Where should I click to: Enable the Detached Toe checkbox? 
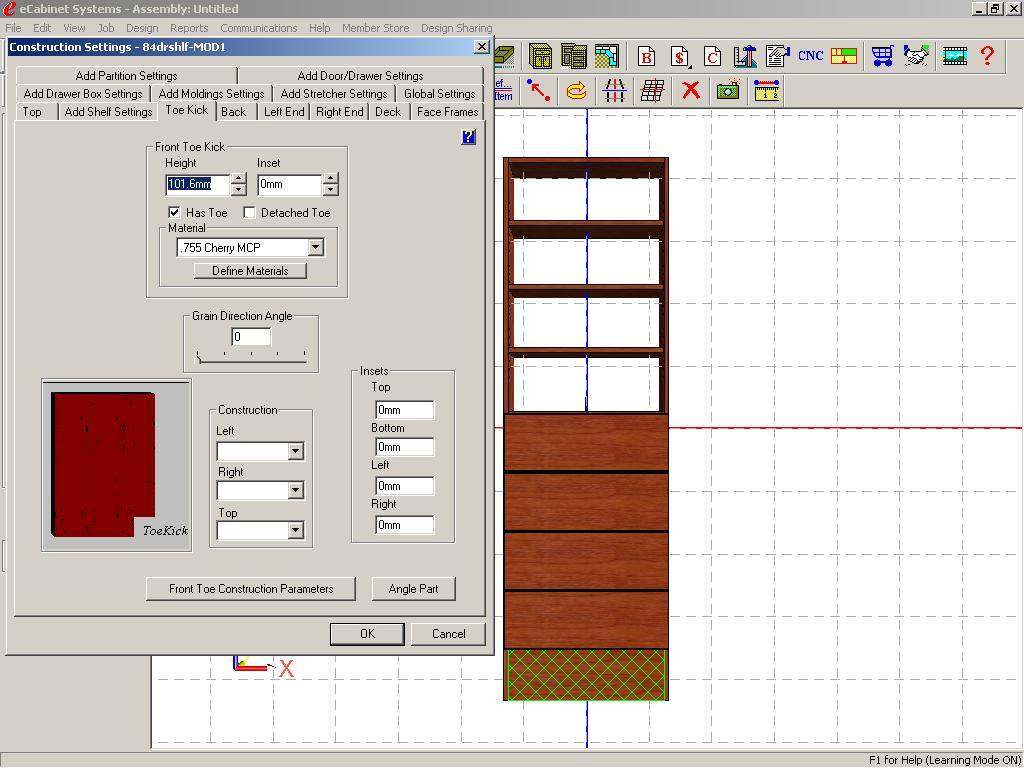(249, 213)
